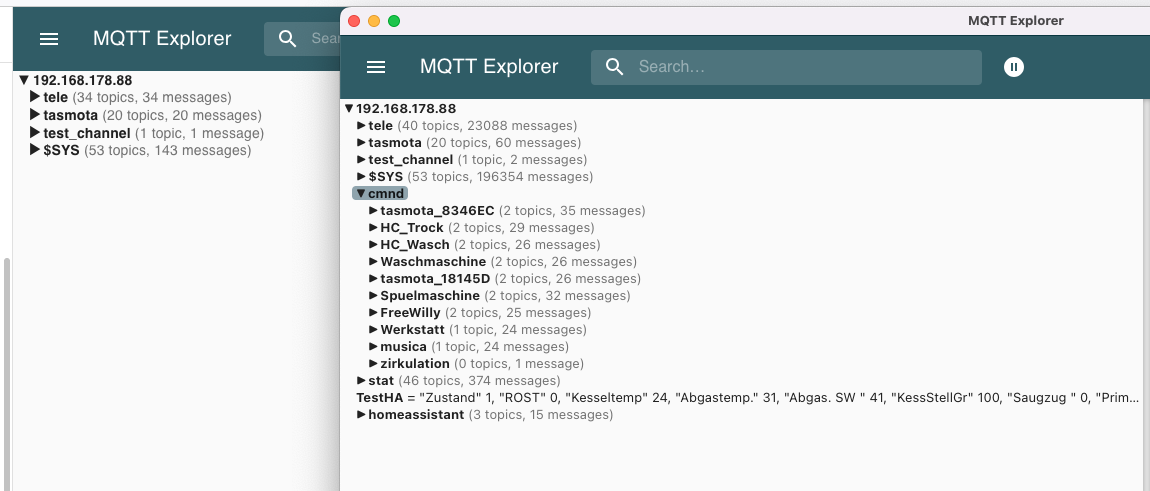
Task: Expand tele topic in the background window
Action: [x=36, y=98]
